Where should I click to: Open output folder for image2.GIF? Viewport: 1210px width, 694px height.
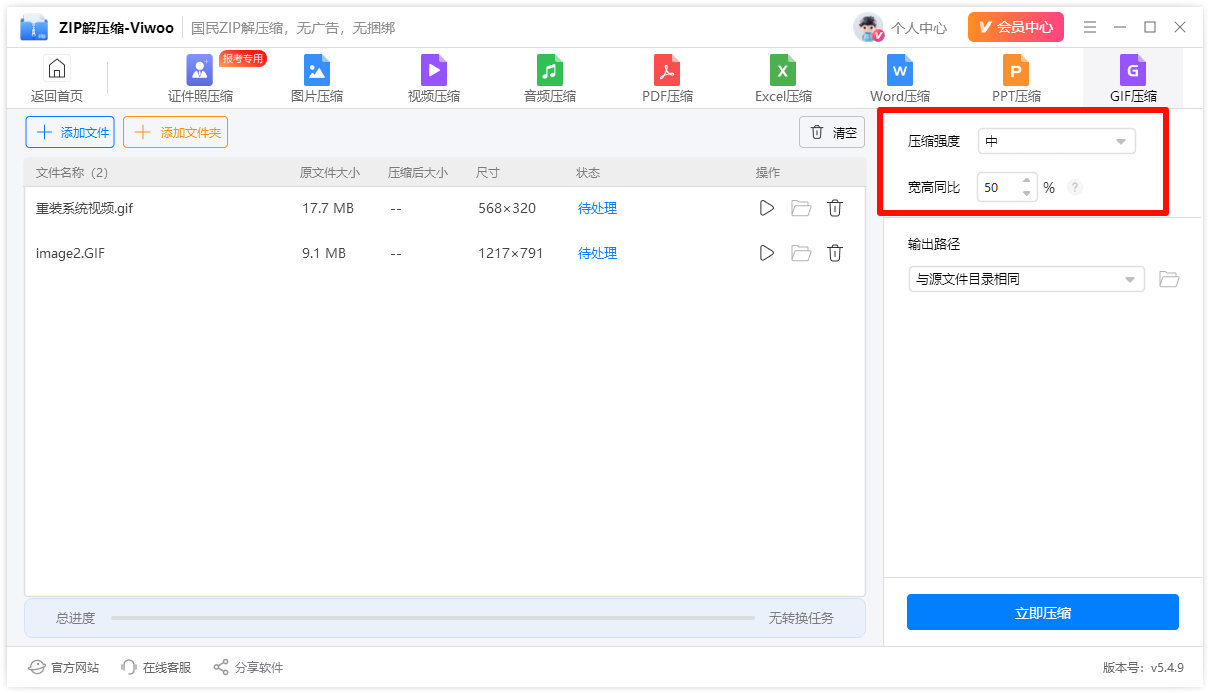[x=801, y=253]
